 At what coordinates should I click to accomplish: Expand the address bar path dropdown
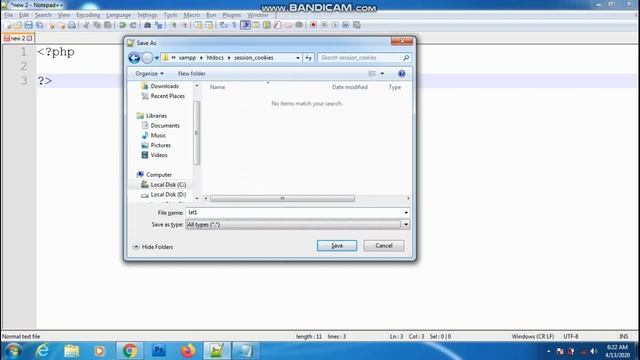pos(298,58)
